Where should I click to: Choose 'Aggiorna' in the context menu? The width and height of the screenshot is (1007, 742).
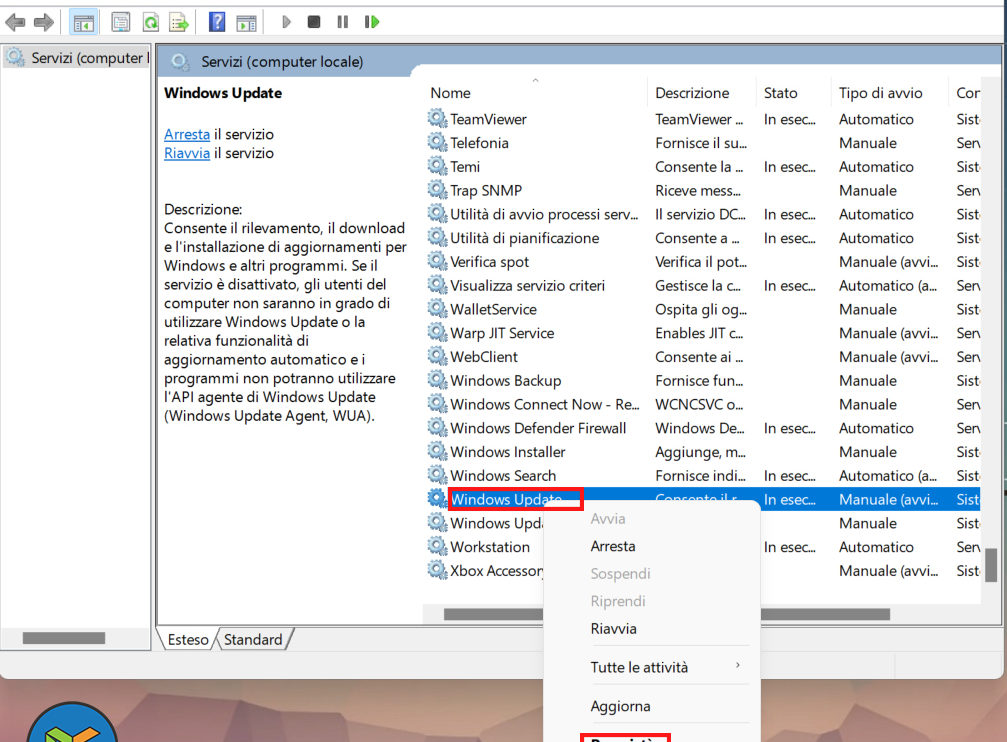[620, 706]
